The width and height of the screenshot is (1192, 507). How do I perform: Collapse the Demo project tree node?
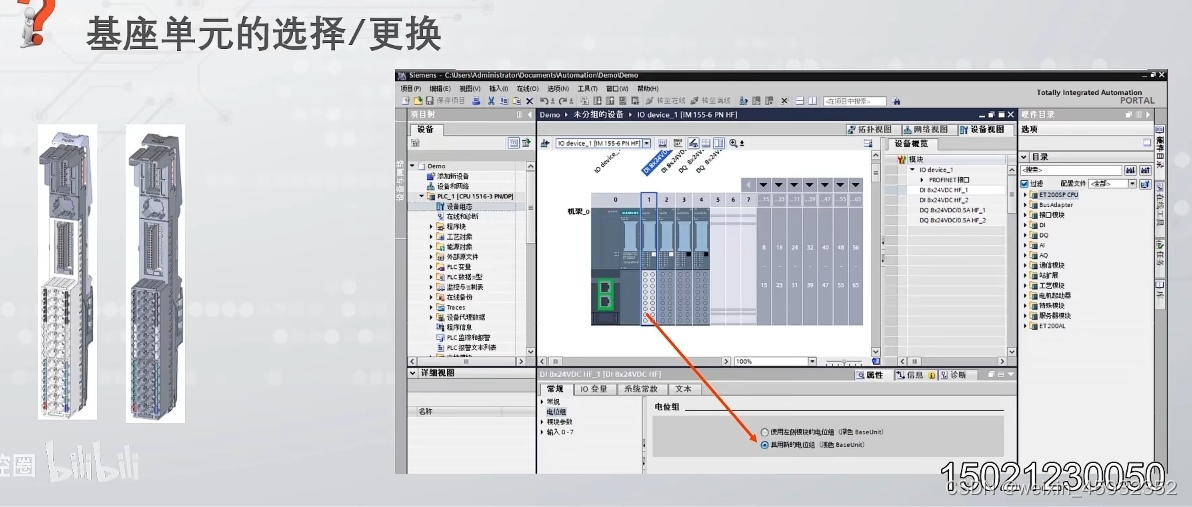pyautogui.click(x=414, y=166)
